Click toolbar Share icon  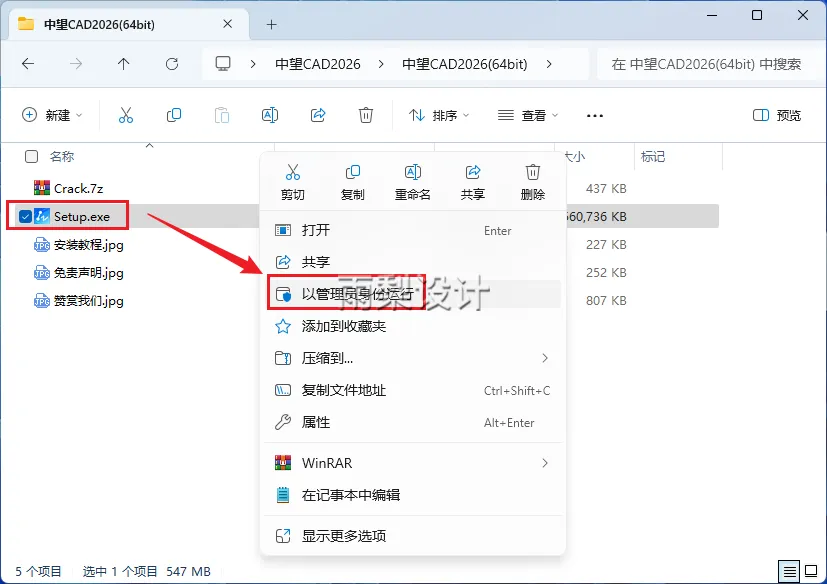pyautogui.click(x=318, y=115)
